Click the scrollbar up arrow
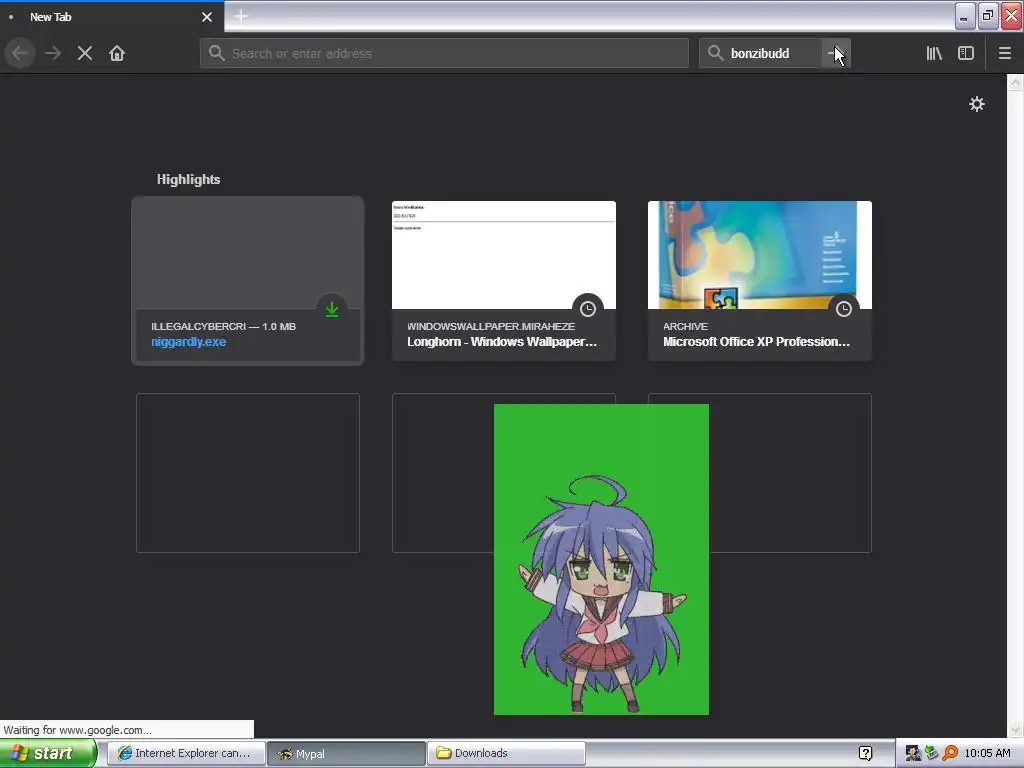1024x768 pixels. pos(1015,83)
